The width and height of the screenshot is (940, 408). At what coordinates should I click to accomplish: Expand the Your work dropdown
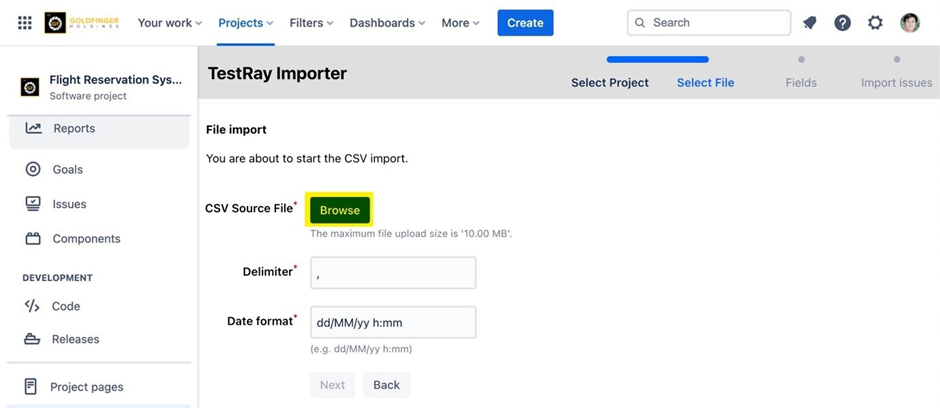click(x=169, y=23)
